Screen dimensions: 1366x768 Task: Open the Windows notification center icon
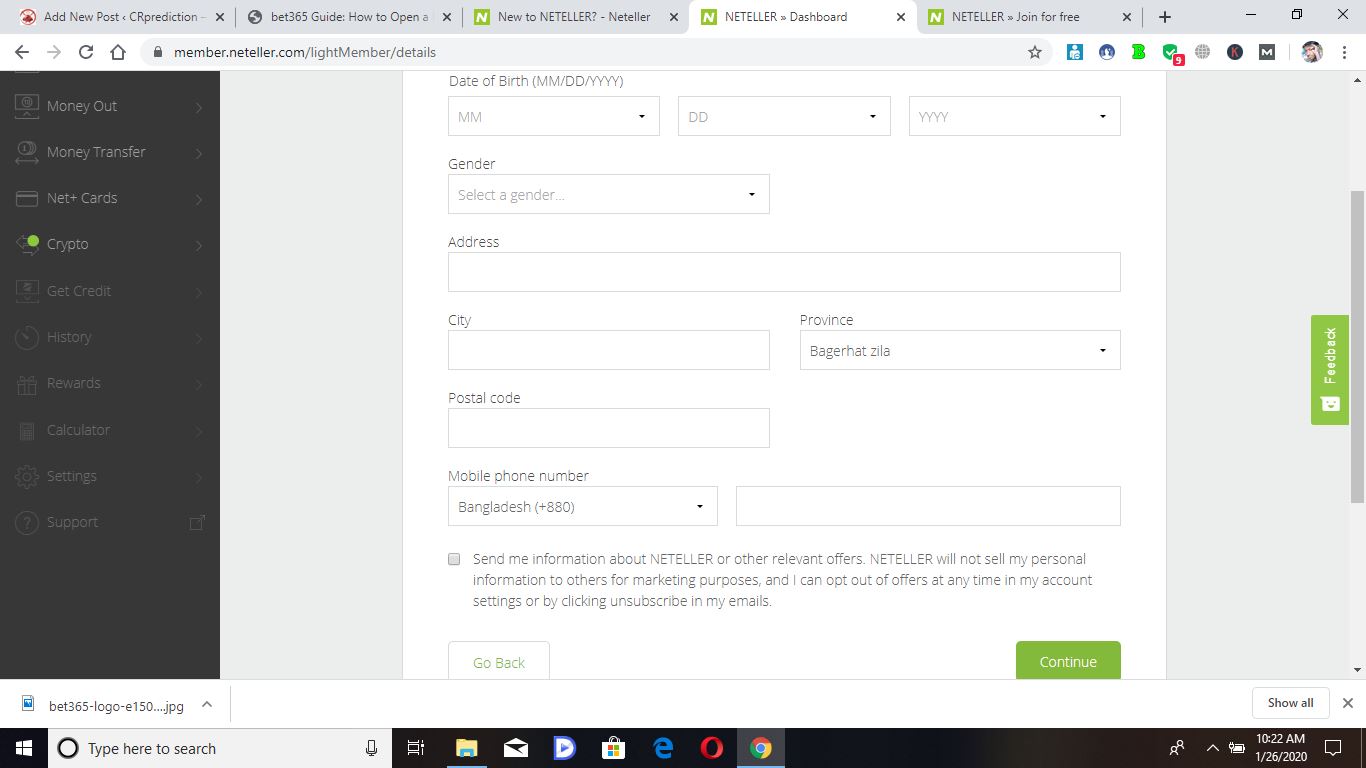1332,748
